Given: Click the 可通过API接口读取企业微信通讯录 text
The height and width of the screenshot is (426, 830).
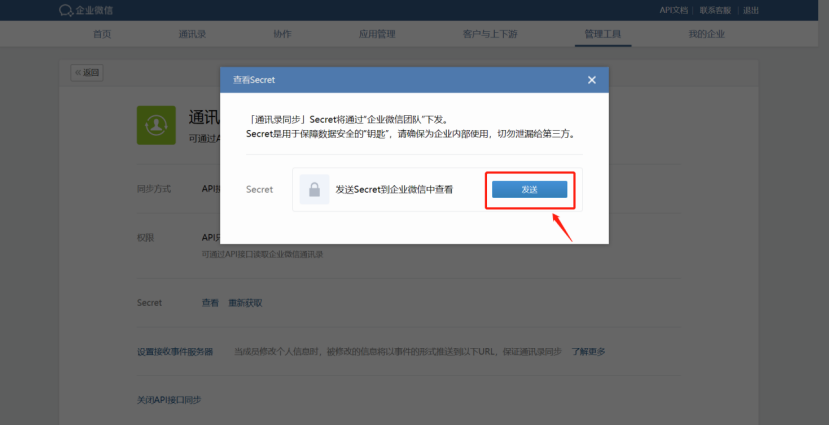Looking at the screenshot, I should pyautogui.click(x=263, y=254).
